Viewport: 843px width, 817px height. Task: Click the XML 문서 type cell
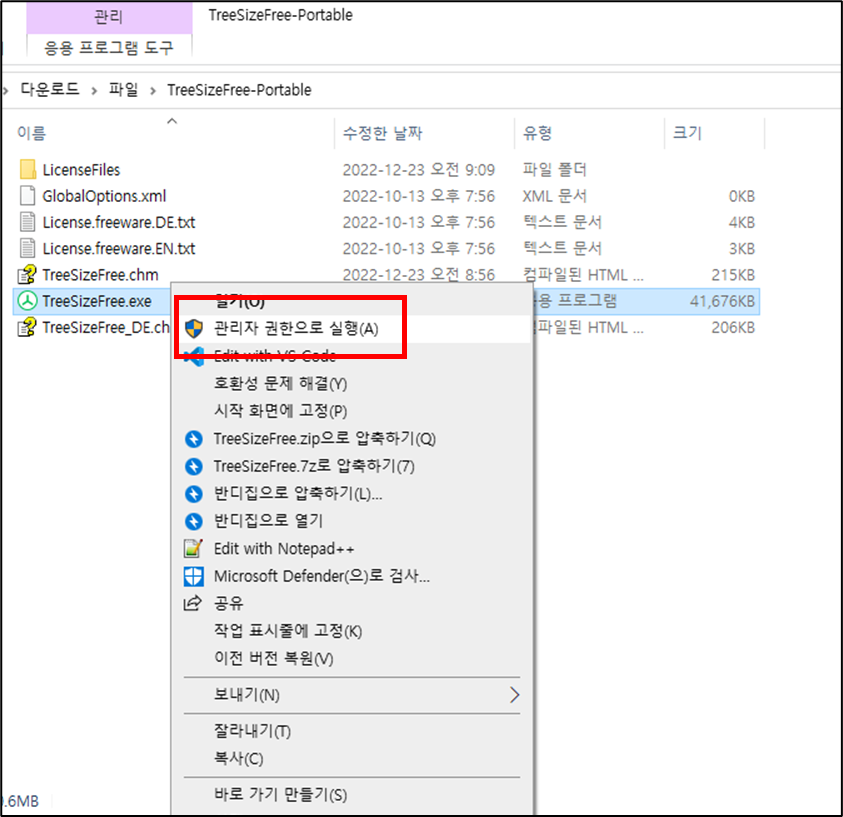coord(555,196)
